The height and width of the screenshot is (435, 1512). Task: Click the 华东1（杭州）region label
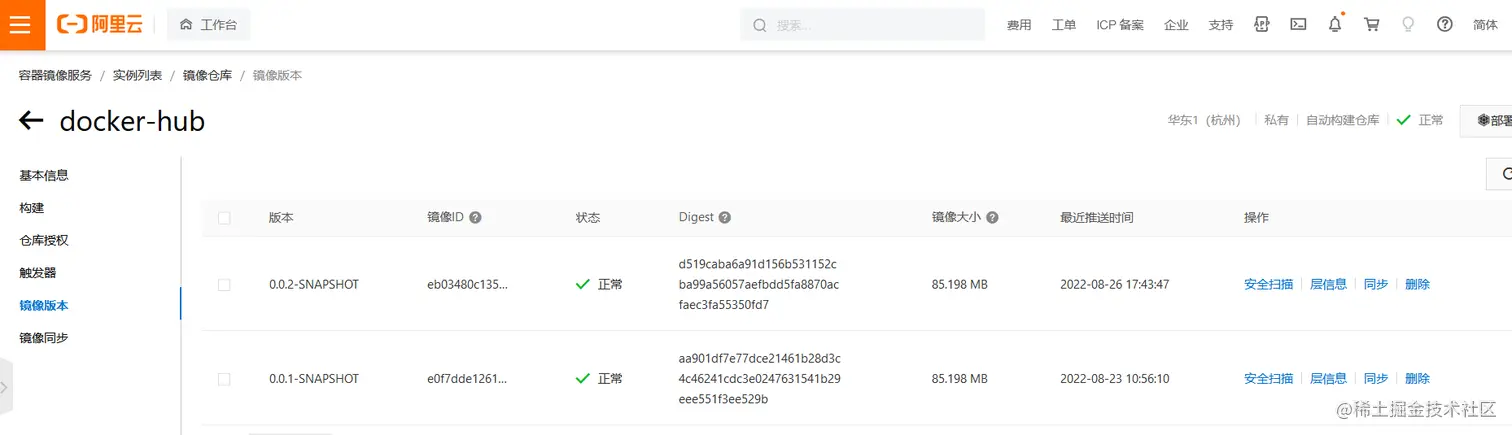1204,120
